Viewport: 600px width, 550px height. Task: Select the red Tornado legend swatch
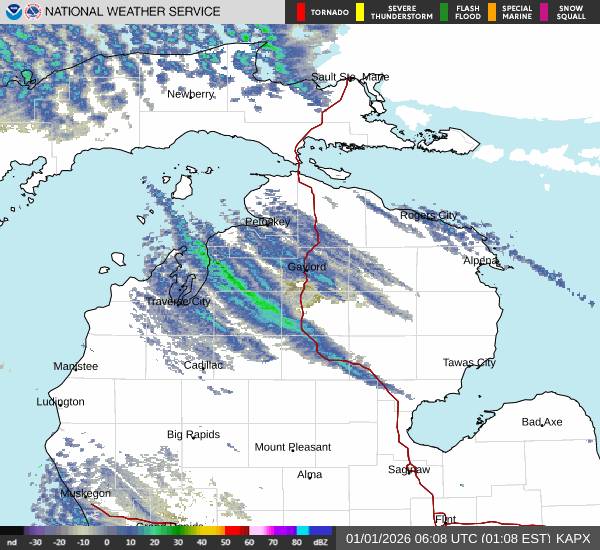[301, 12]
